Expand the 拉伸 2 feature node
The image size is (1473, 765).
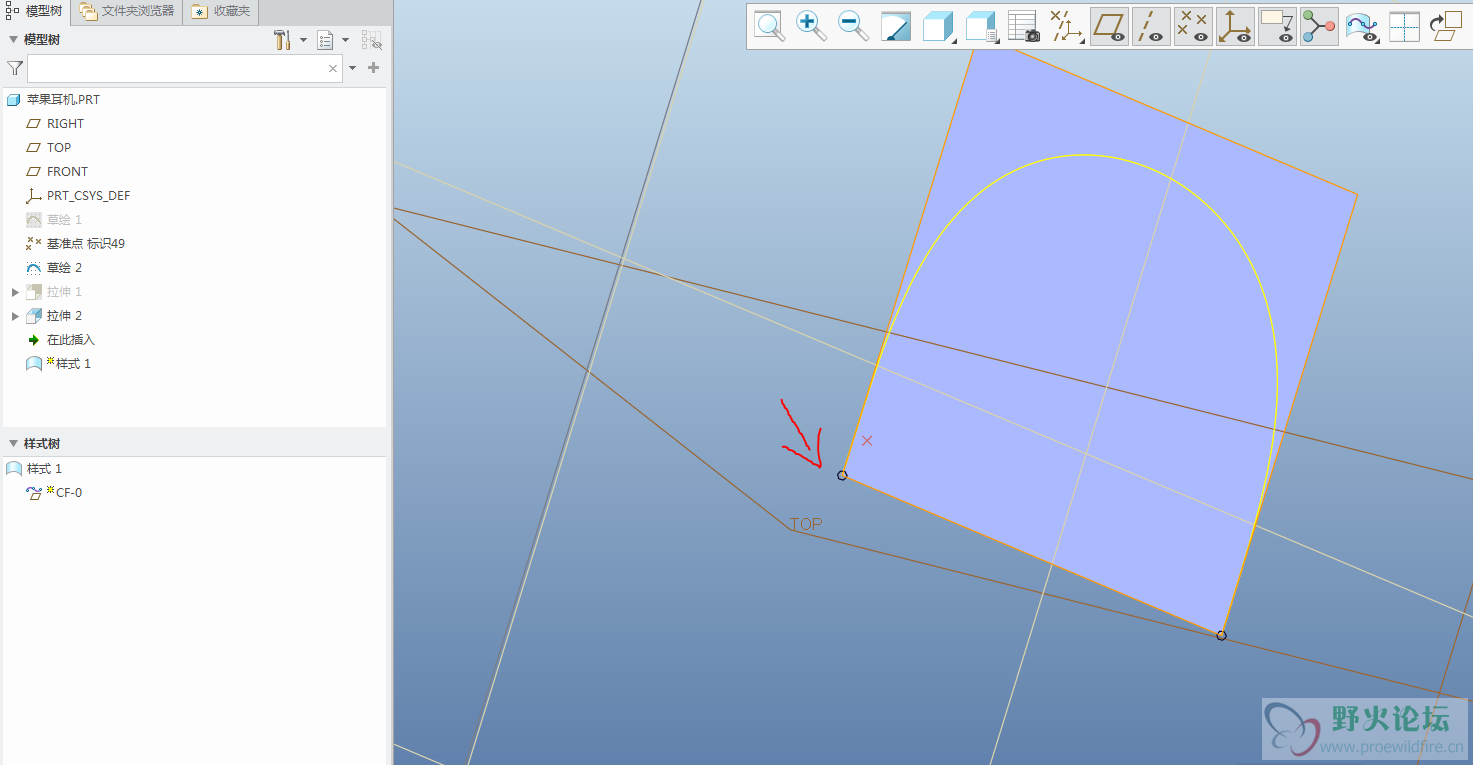[x=15, y=316]
